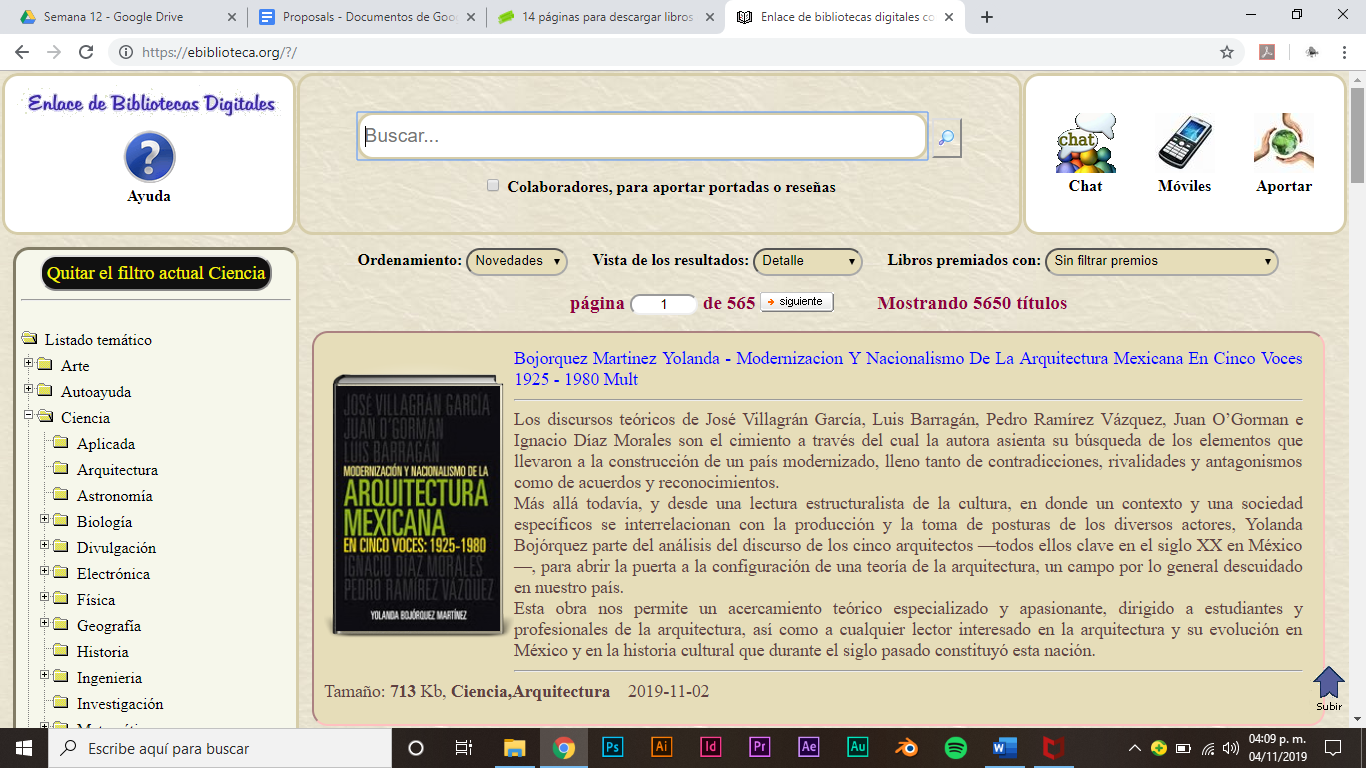Click the Windows taskbar search box

click(x=219, y=748)
